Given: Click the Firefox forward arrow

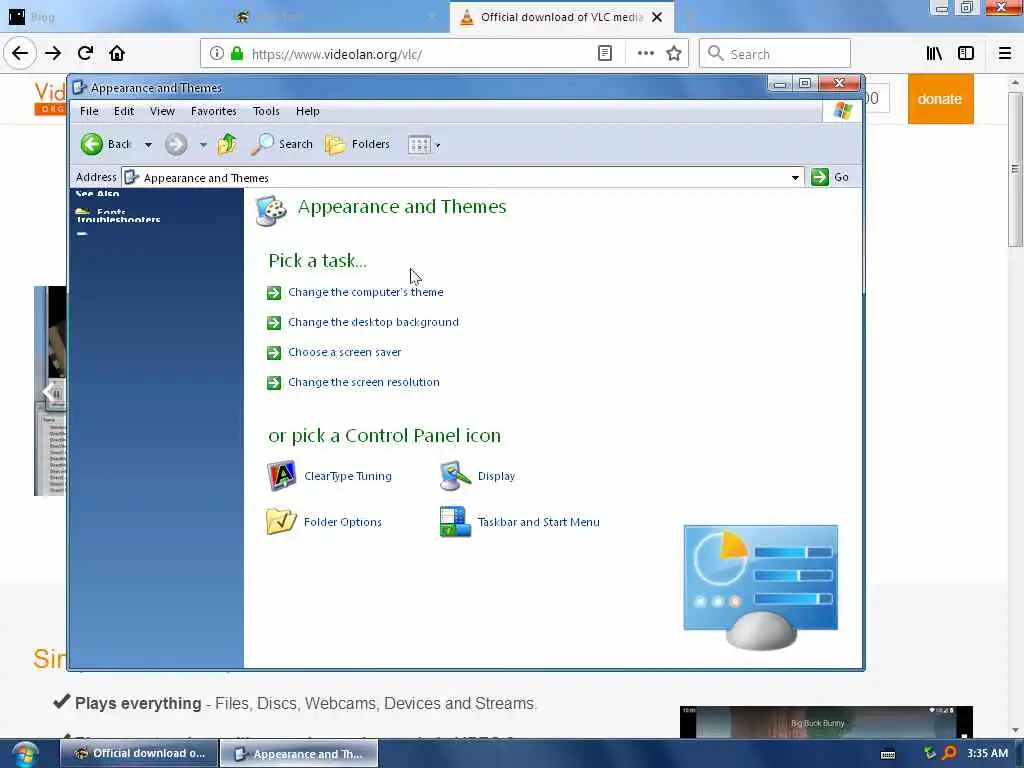Looking at the screenshot, I should (53, 54).
